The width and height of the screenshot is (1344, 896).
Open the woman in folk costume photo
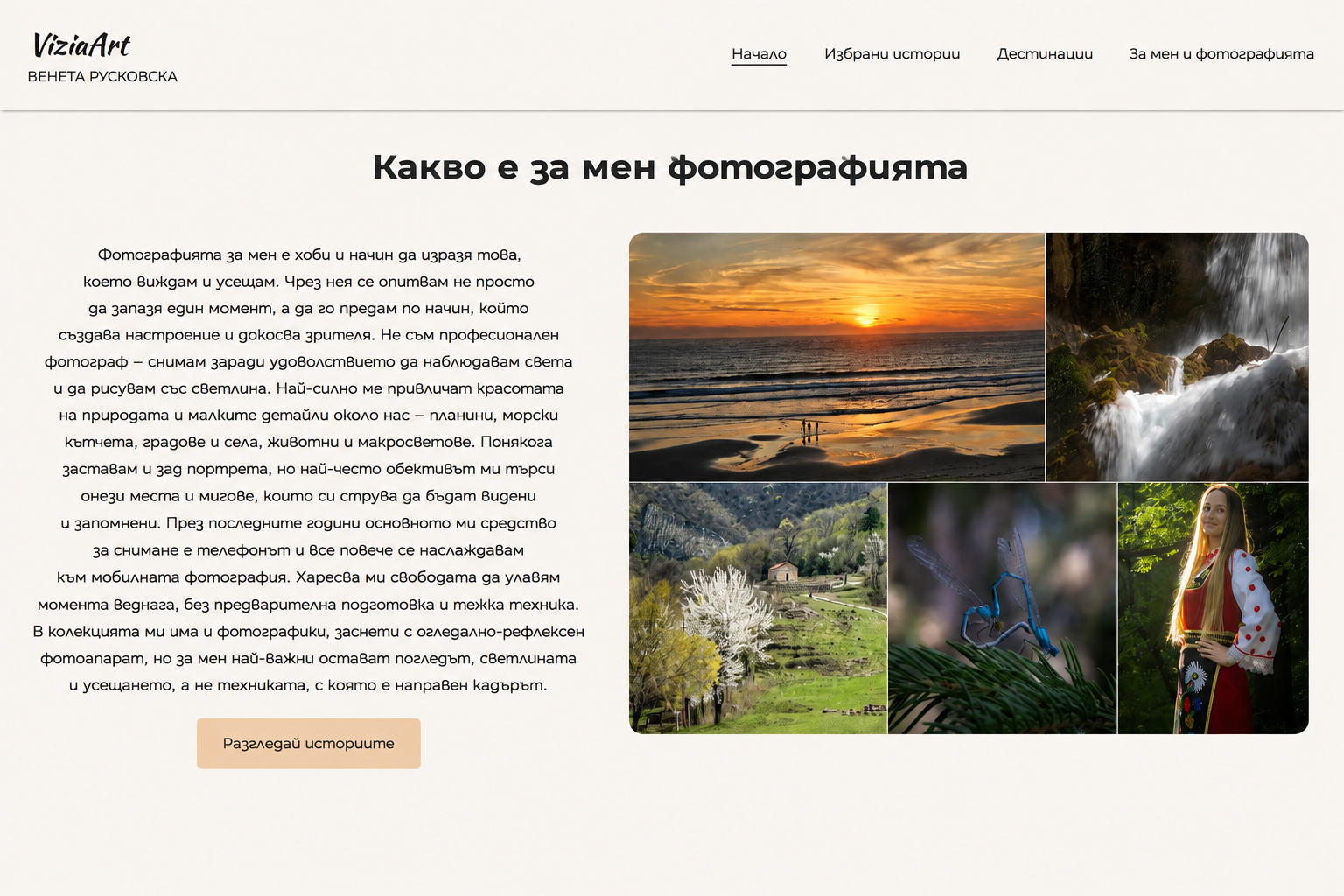1214,608
